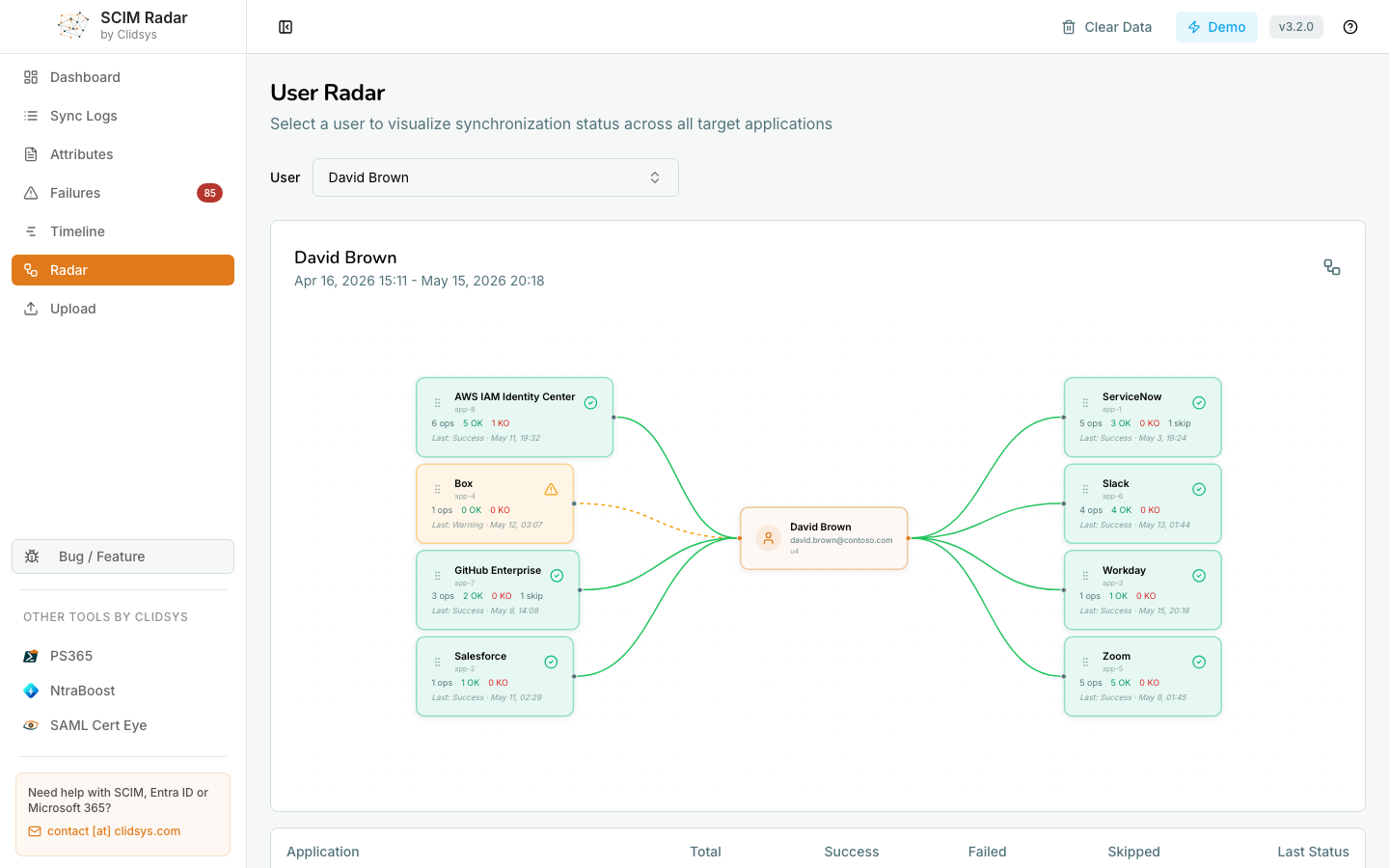Click '3 OK' on ServiceNow node
The image size is (1389, 868).
(1121, 423)
